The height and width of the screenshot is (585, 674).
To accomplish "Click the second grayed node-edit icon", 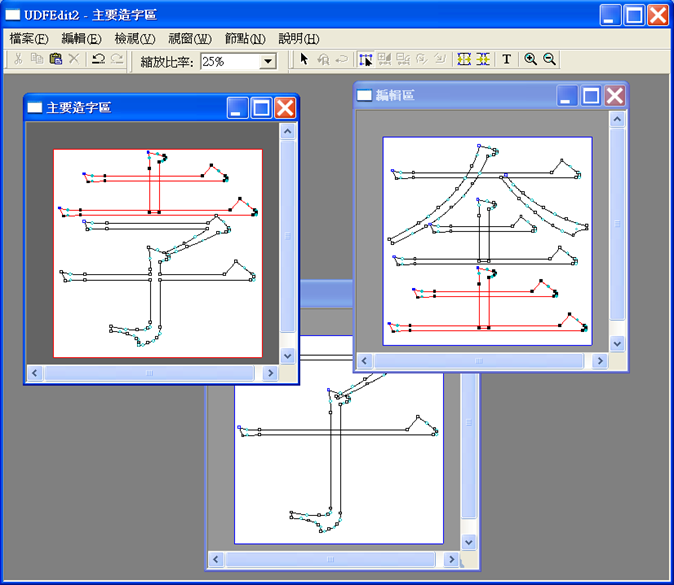I will [403, 59].
